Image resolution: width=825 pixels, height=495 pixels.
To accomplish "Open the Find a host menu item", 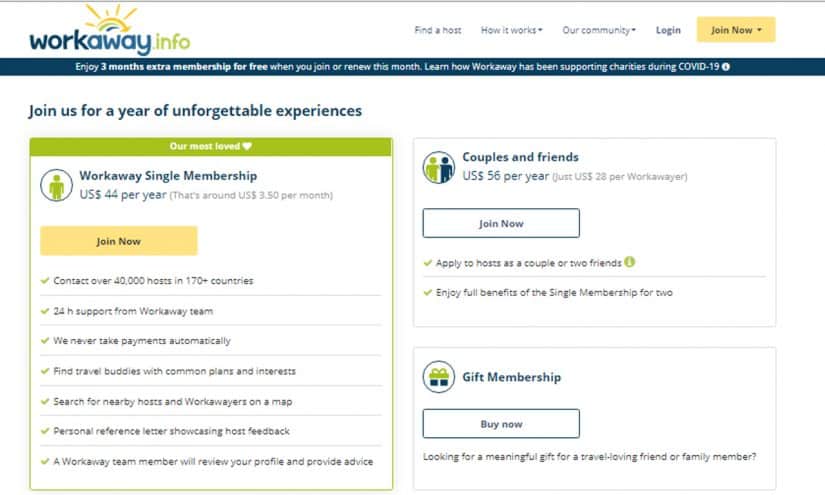I will [x=438, y=30].
